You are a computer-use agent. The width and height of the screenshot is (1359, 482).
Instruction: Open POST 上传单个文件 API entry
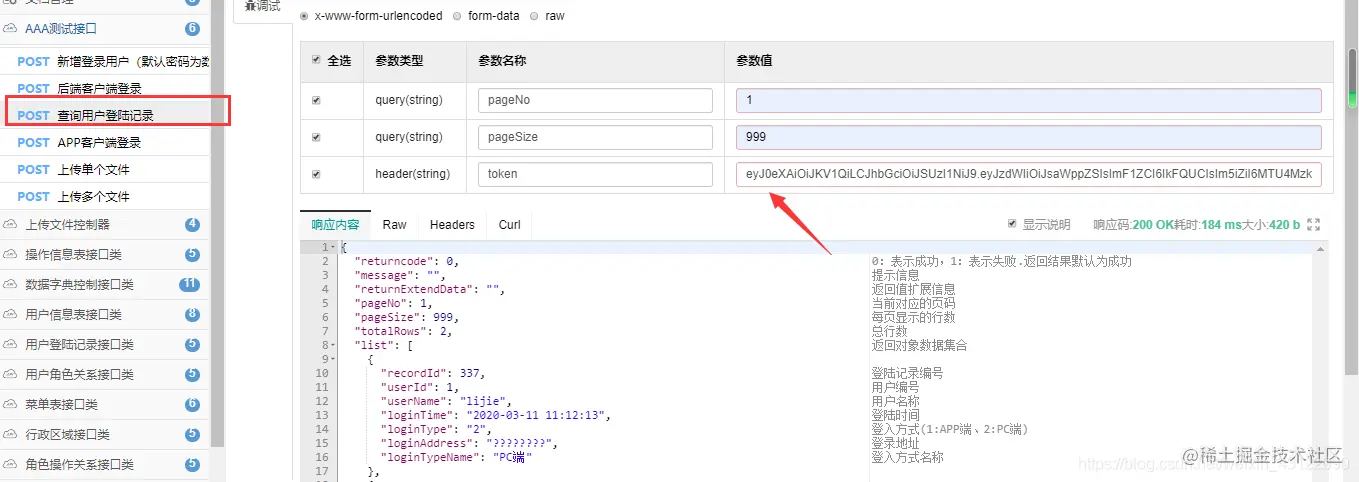[x=105, y=170]
